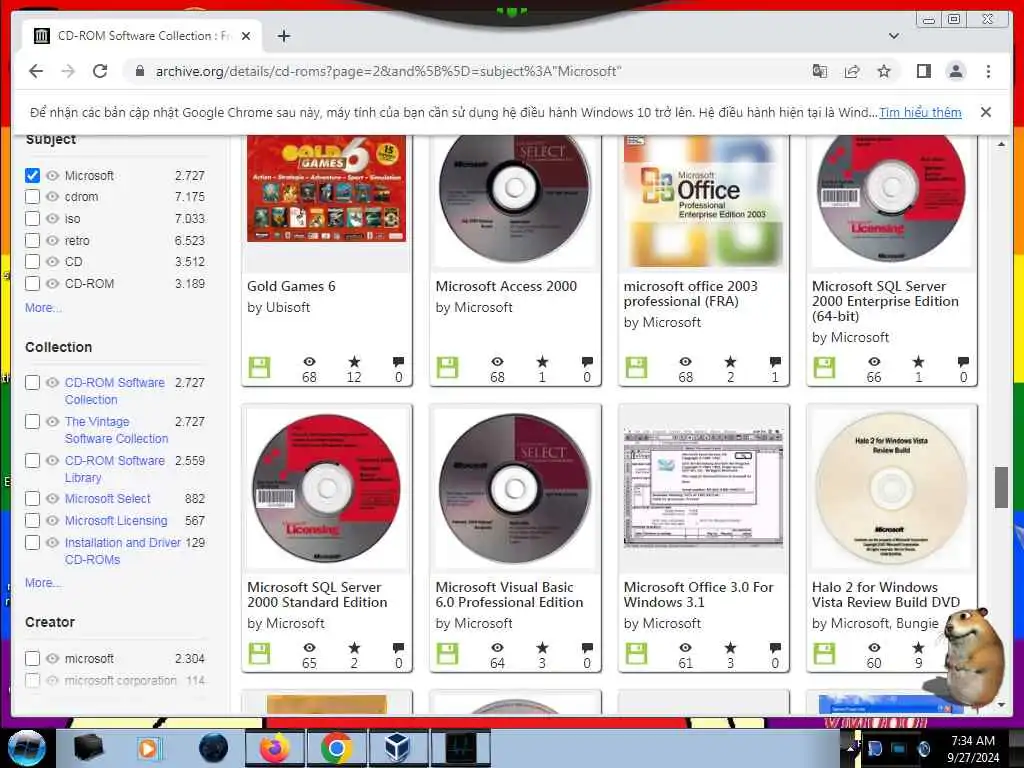Screen dimensions: 1024x768
Task: Expand more subjects with More link
Action: pos(43,308)
